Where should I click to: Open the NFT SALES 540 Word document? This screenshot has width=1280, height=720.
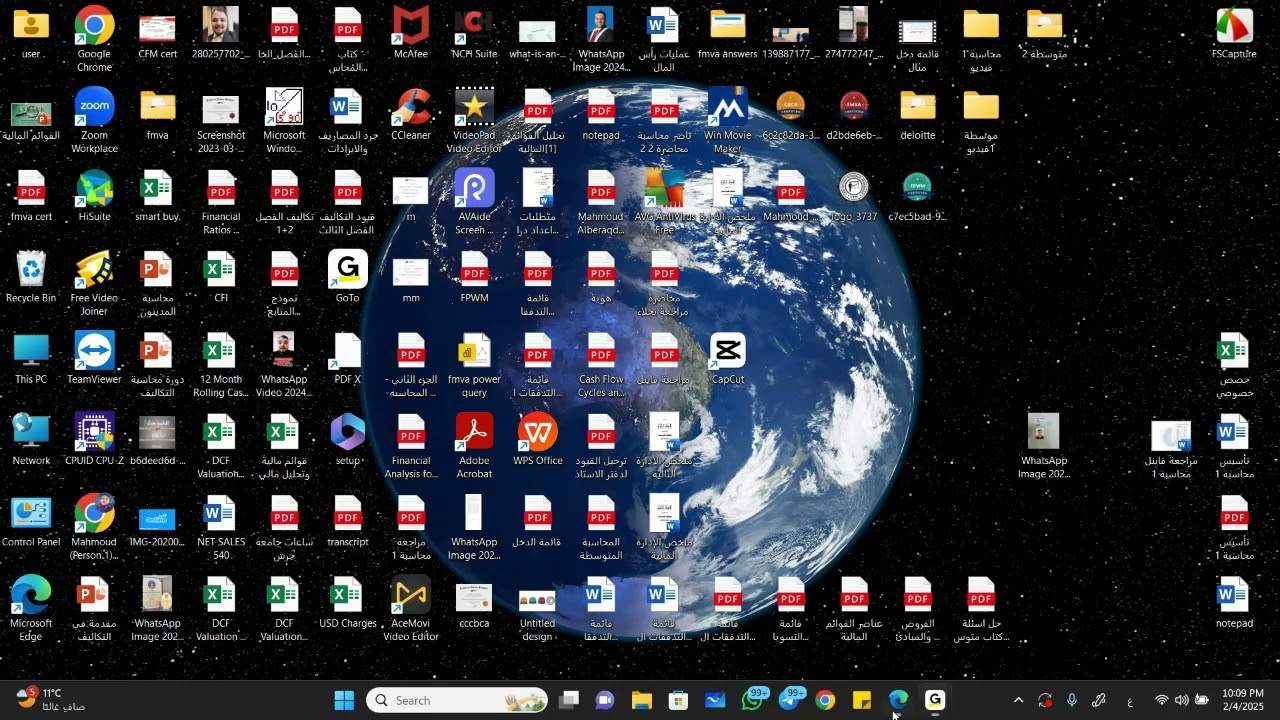pyautogui.click(x=221, y=527)
